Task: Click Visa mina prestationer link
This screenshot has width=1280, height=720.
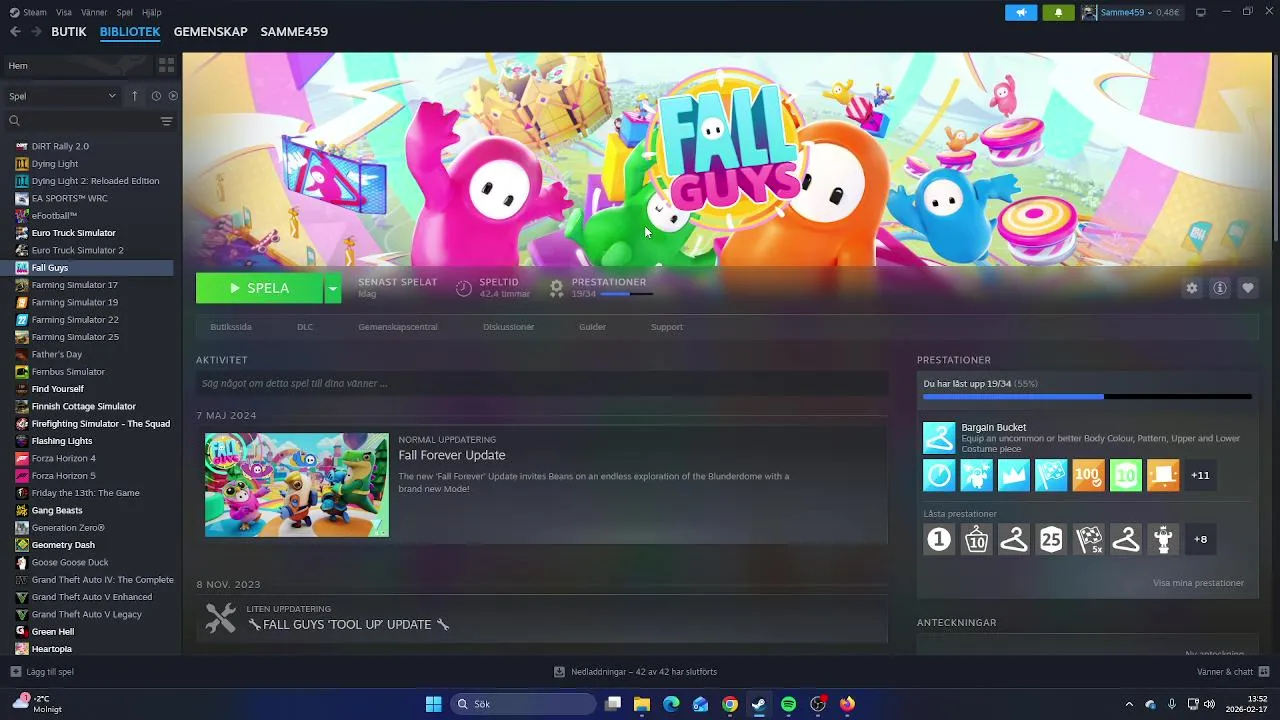Action: [x=1198, y=583]
